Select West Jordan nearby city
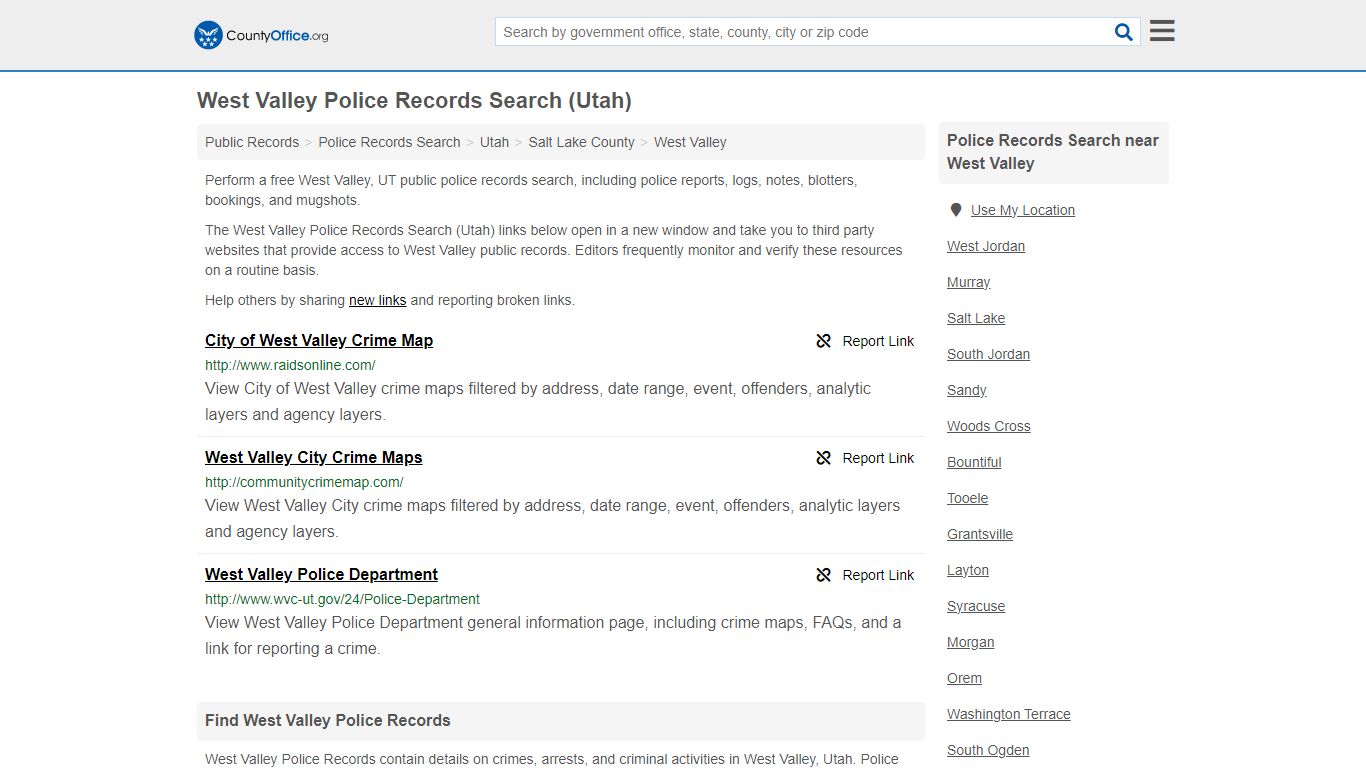The image size is (1366, 768). click(986, 246)
